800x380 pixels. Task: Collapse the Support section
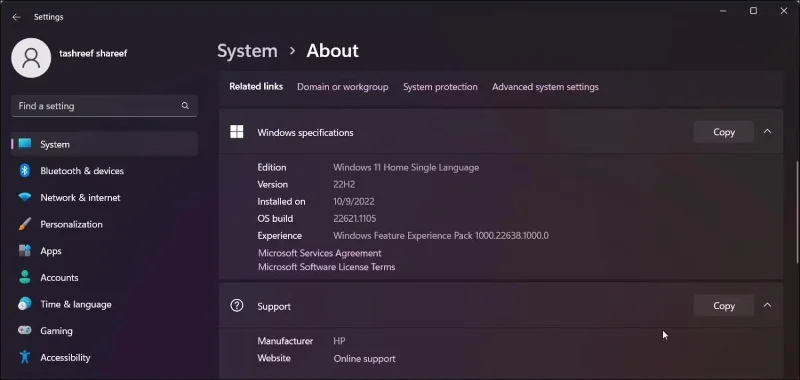point(767,305)
